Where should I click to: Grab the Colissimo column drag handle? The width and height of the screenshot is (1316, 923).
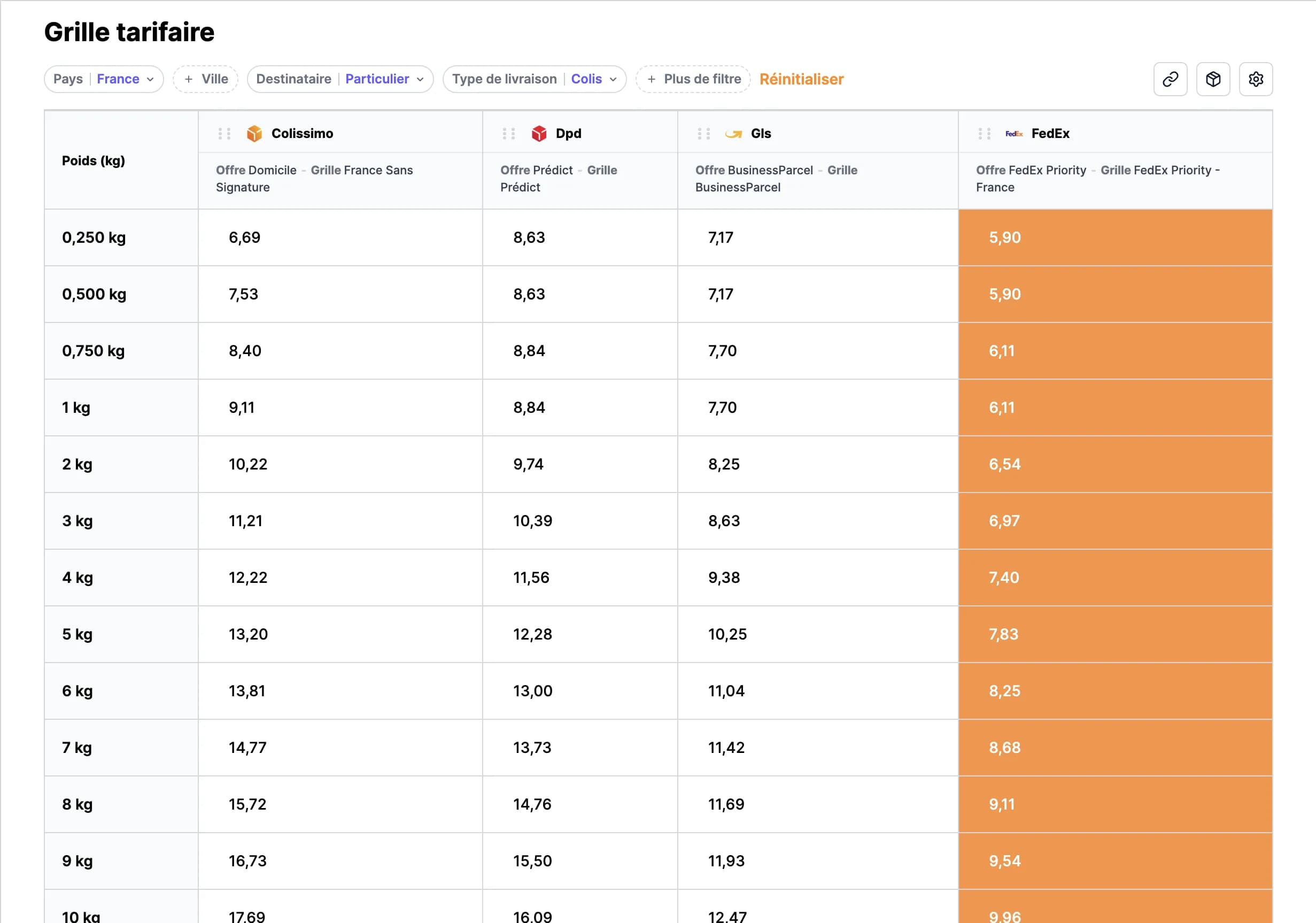tap(224, 134)
